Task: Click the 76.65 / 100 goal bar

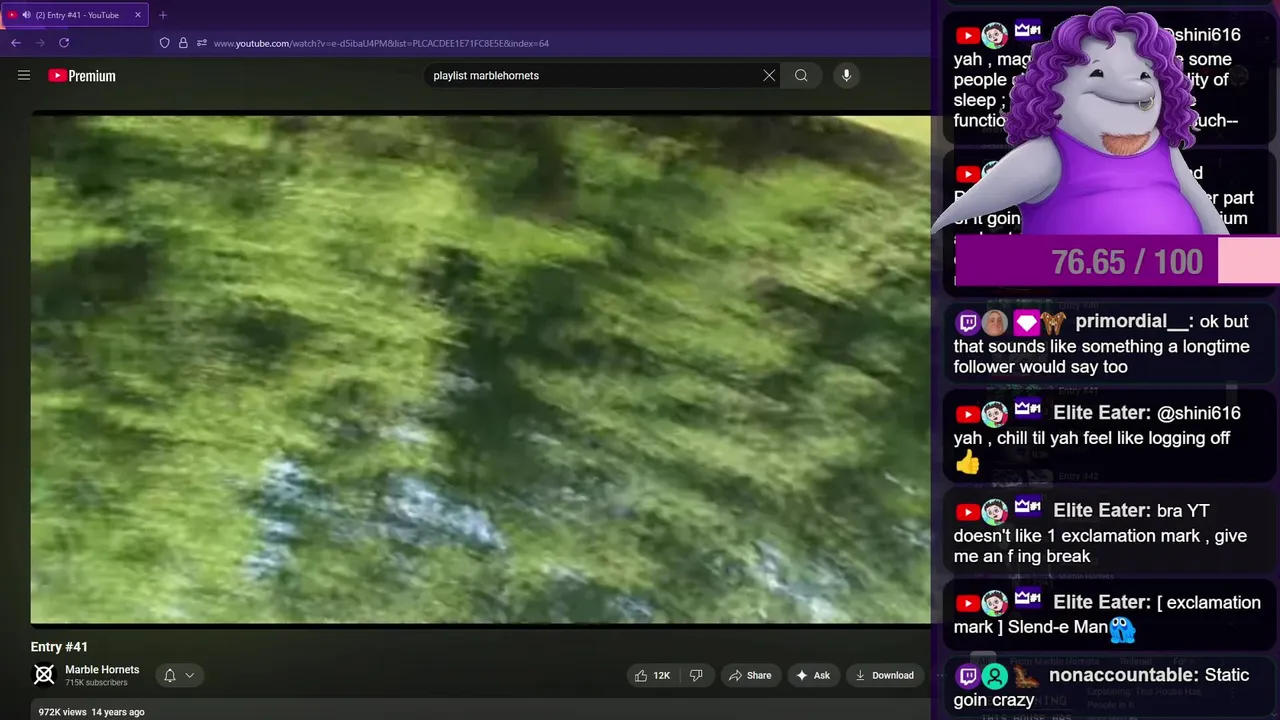Action: 1117,262
